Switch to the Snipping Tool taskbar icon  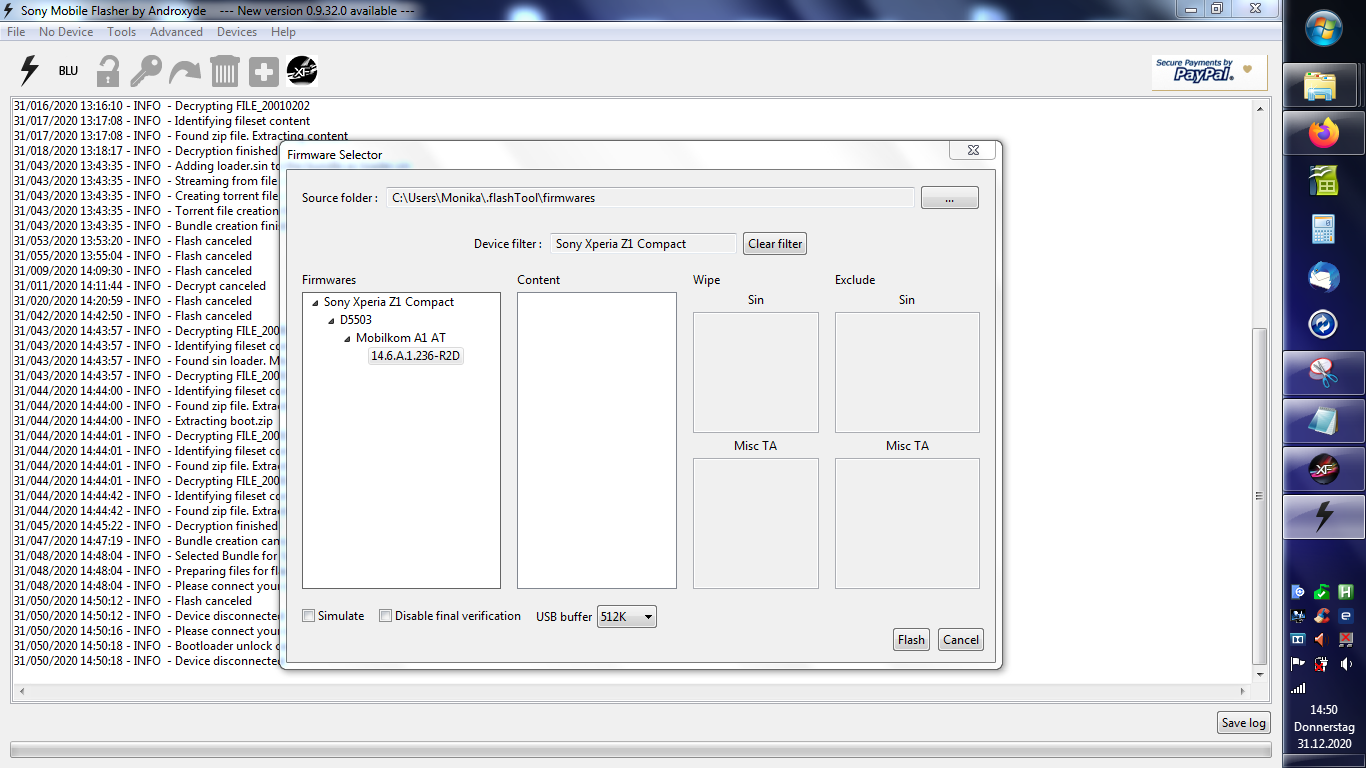[1324, 373]
